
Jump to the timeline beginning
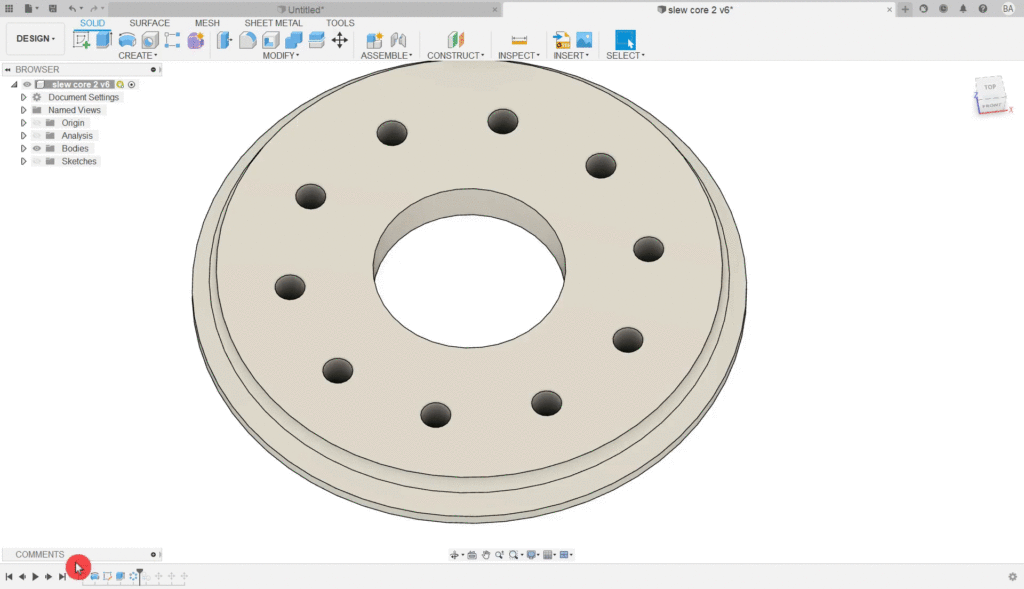coord(9,577)
